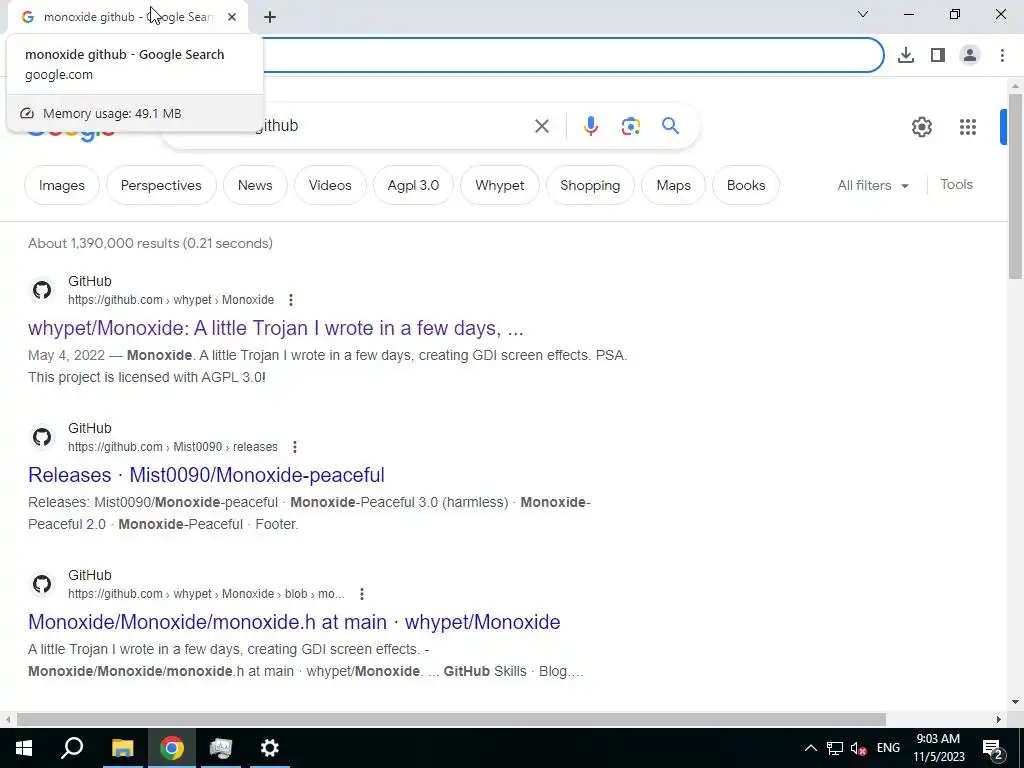This screenshot has height=768, width=1024.
Task: Open the Chrome profile avatar
Action: [970, 55]
